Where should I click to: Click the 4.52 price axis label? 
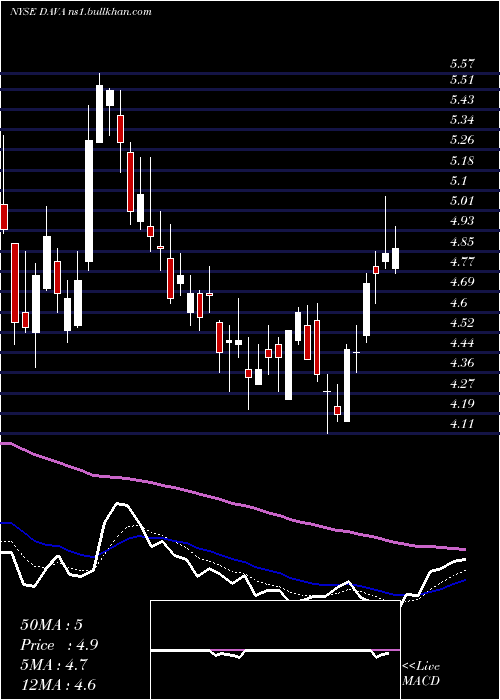[x=462, y=323]
